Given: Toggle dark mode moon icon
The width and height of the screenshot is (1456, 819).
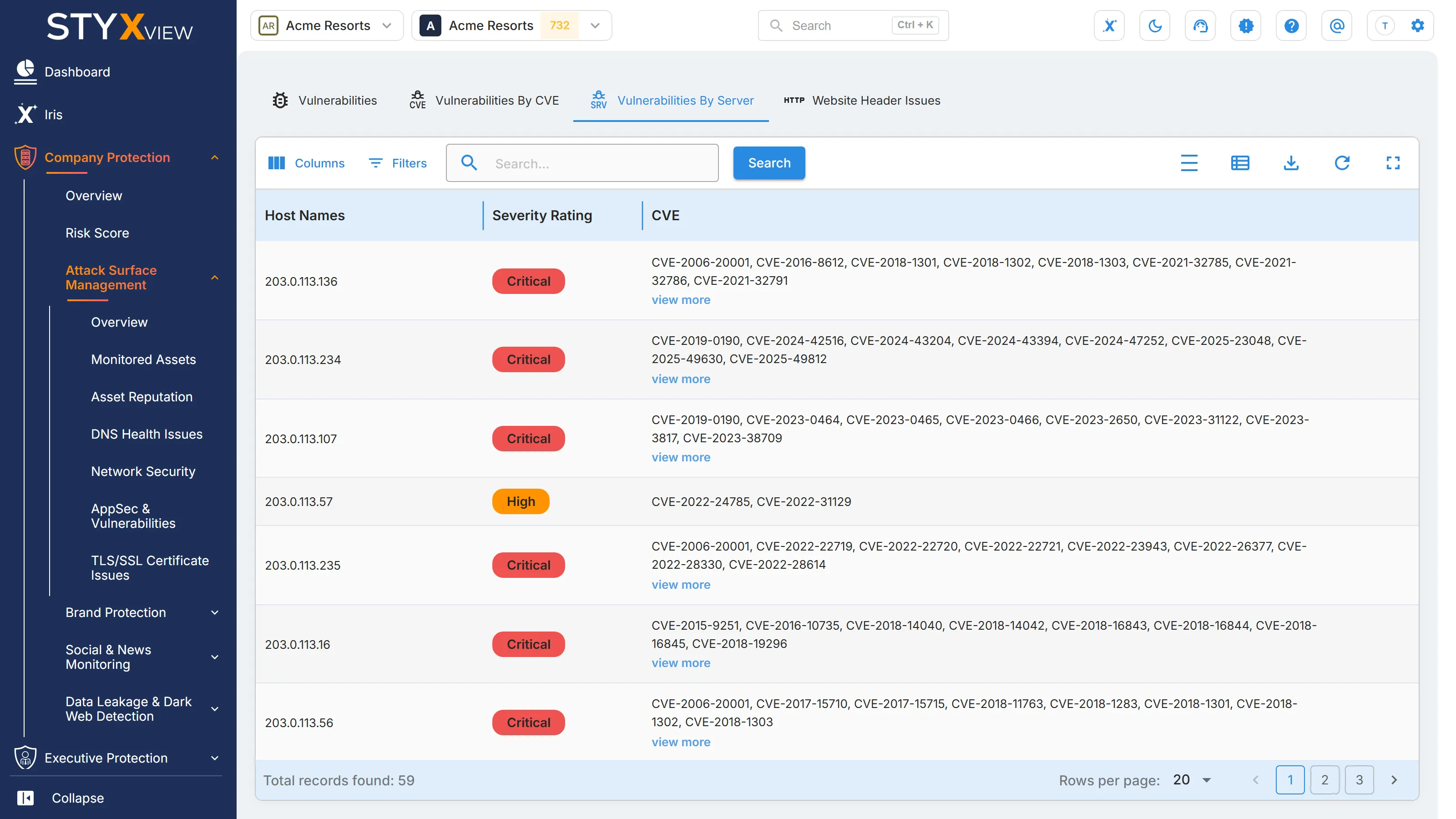Looking at the screenshot, I should click(x=1155, y=25).
